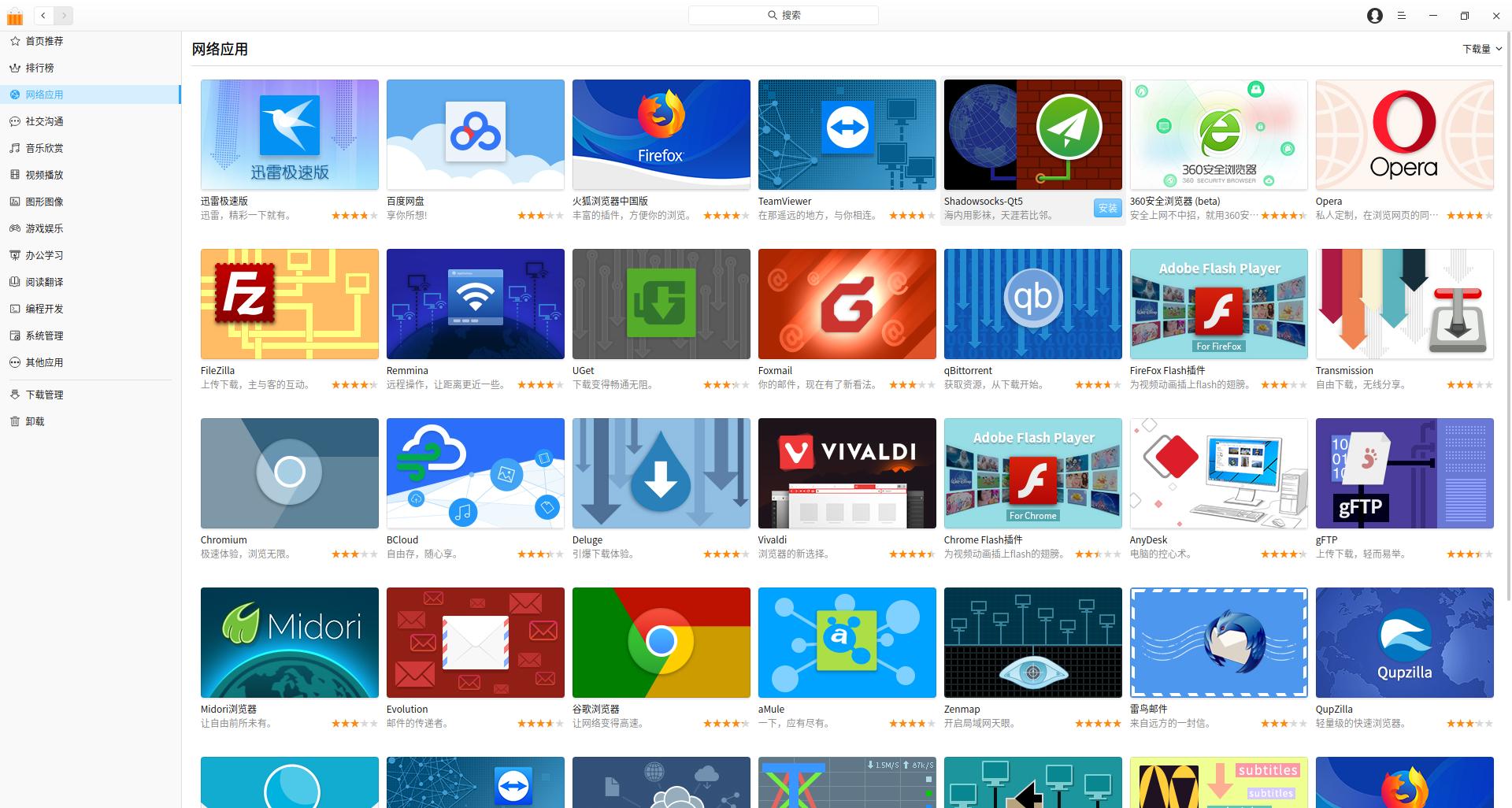Go to 首页推荐 home recommendations
This screenshot has height=808, width=1512.
pyautogui.click(x=45, y=41)
